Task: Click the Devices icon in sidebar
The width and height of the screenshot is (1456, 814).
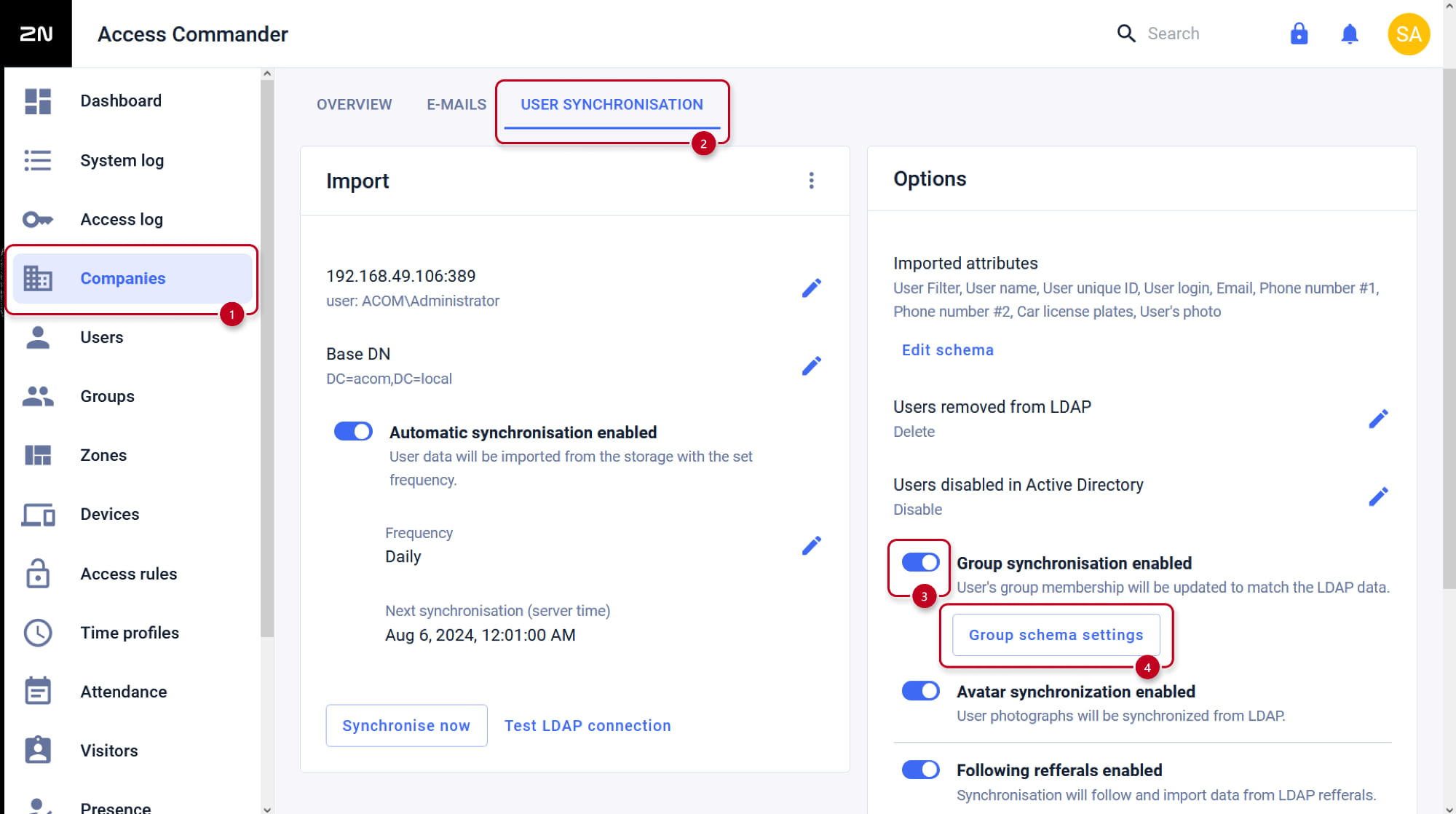Action: 38,515
